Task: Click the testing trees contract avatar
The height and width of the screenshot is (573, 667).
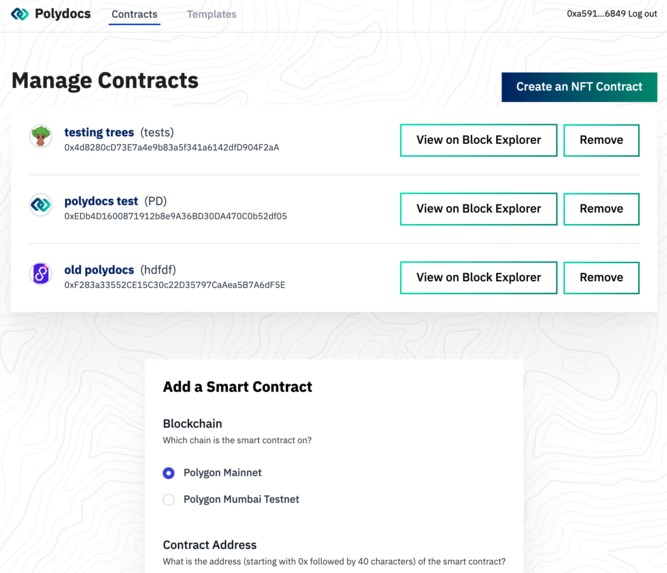Action: pyautogui.click(x=41, y=136)
